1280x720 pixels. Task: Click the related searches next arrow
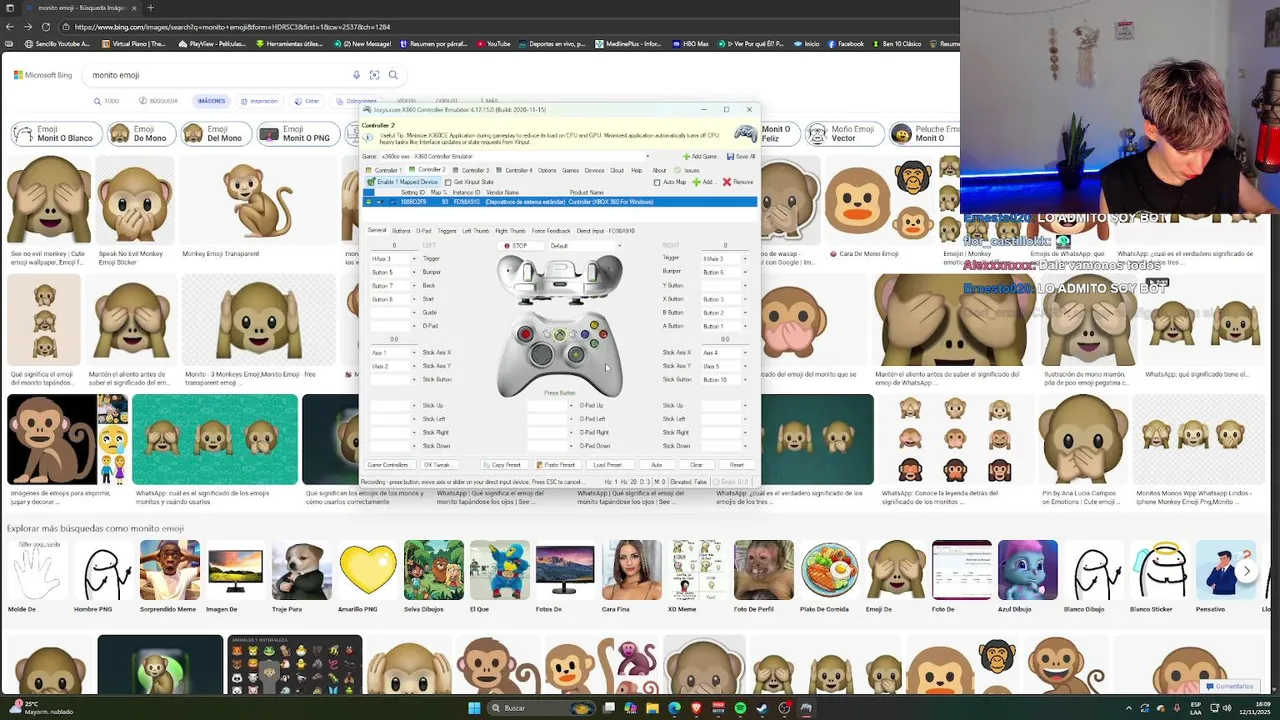point(1246,571)
